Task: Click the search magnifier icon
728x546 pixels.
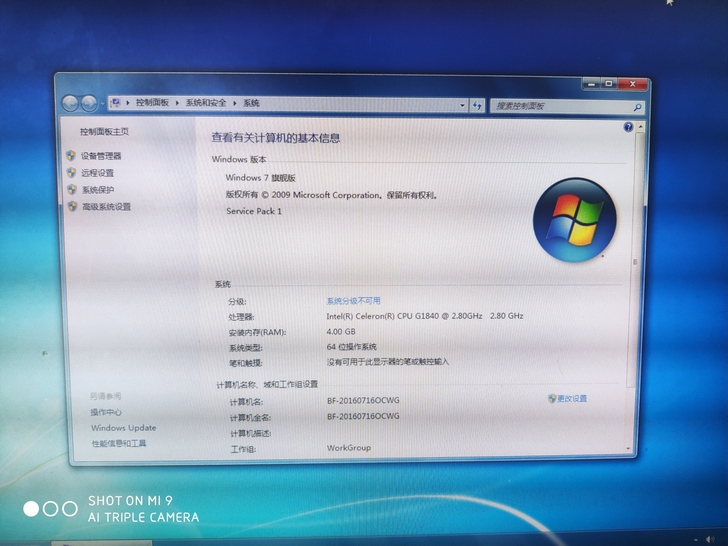Action: [637, 108]
